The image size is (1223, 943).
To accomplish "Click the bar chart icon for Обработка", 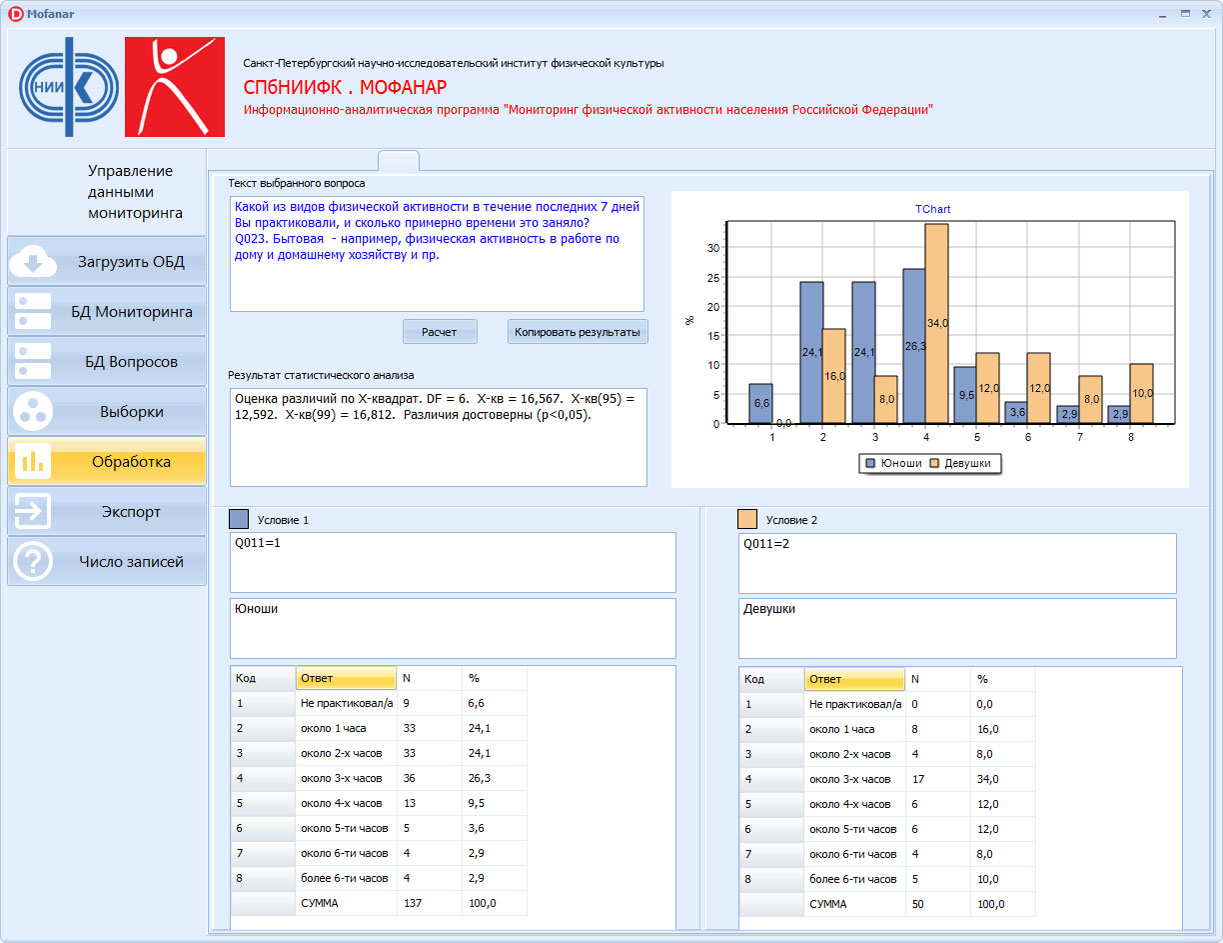I will pyautogui.click(x=32, y=462).
